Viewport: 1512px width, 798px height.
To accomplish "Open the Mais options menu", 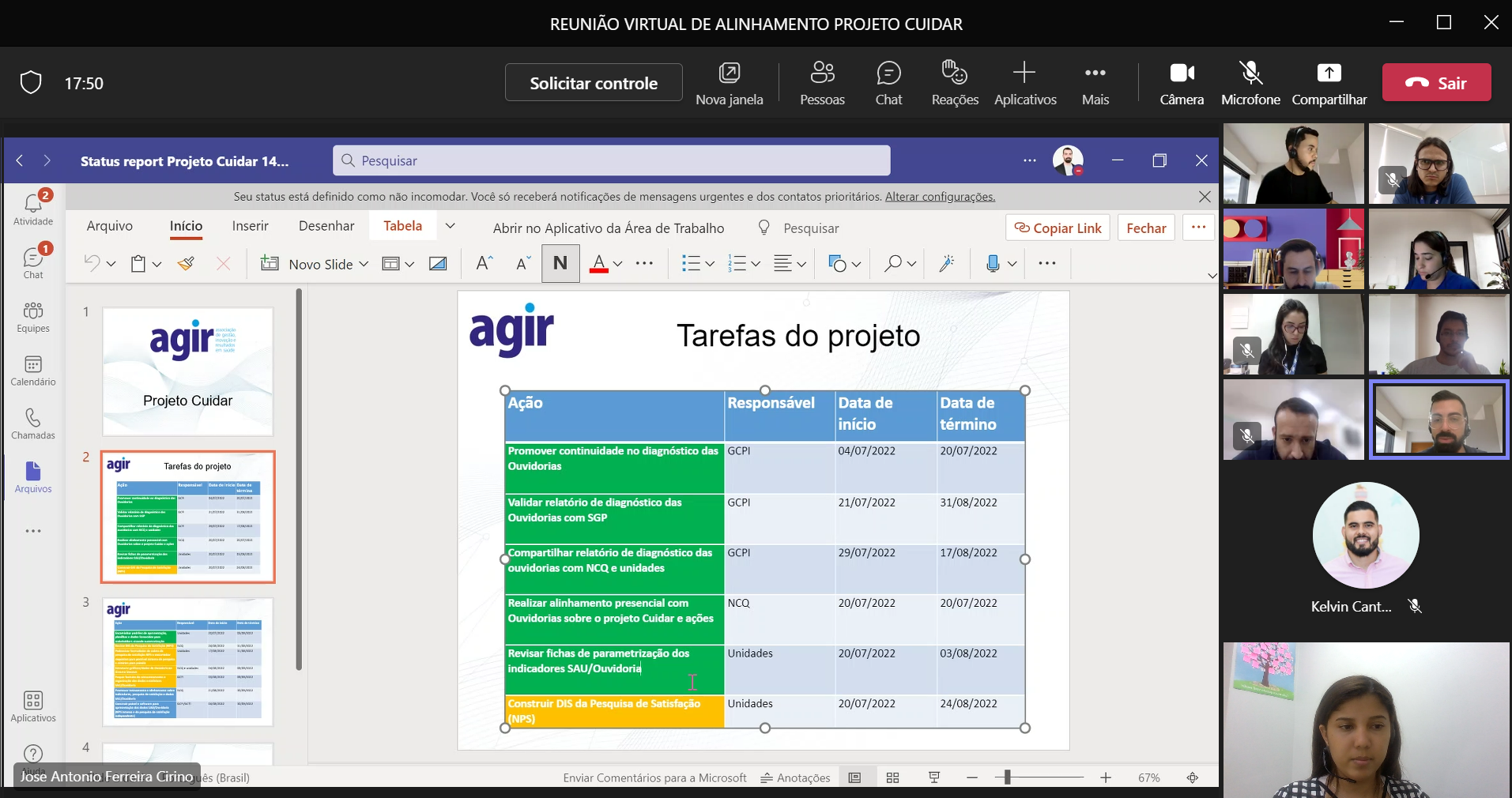I will pos(1095,82).
